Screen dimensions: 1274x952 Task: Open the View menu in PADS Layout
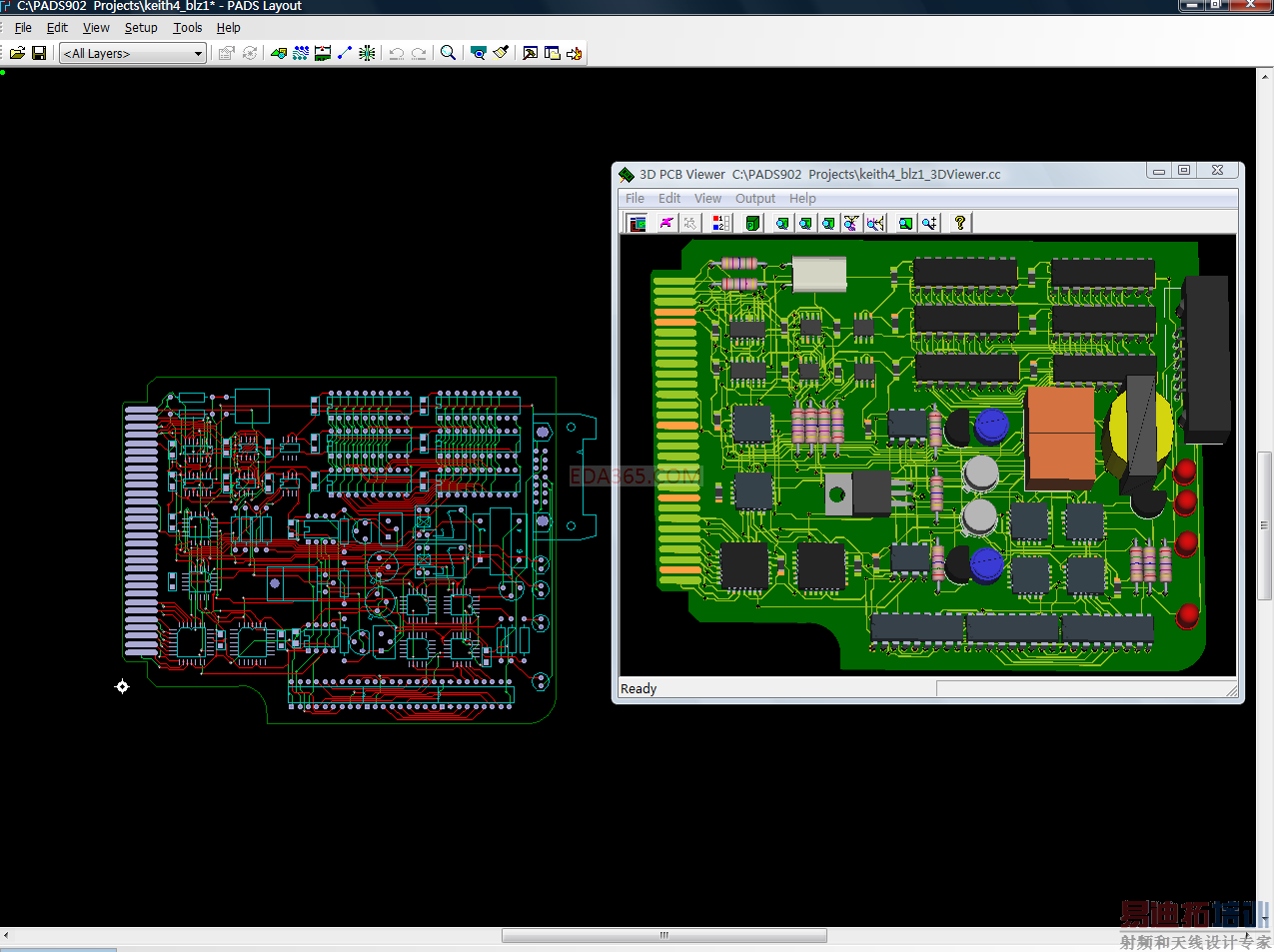pos(96,28)
